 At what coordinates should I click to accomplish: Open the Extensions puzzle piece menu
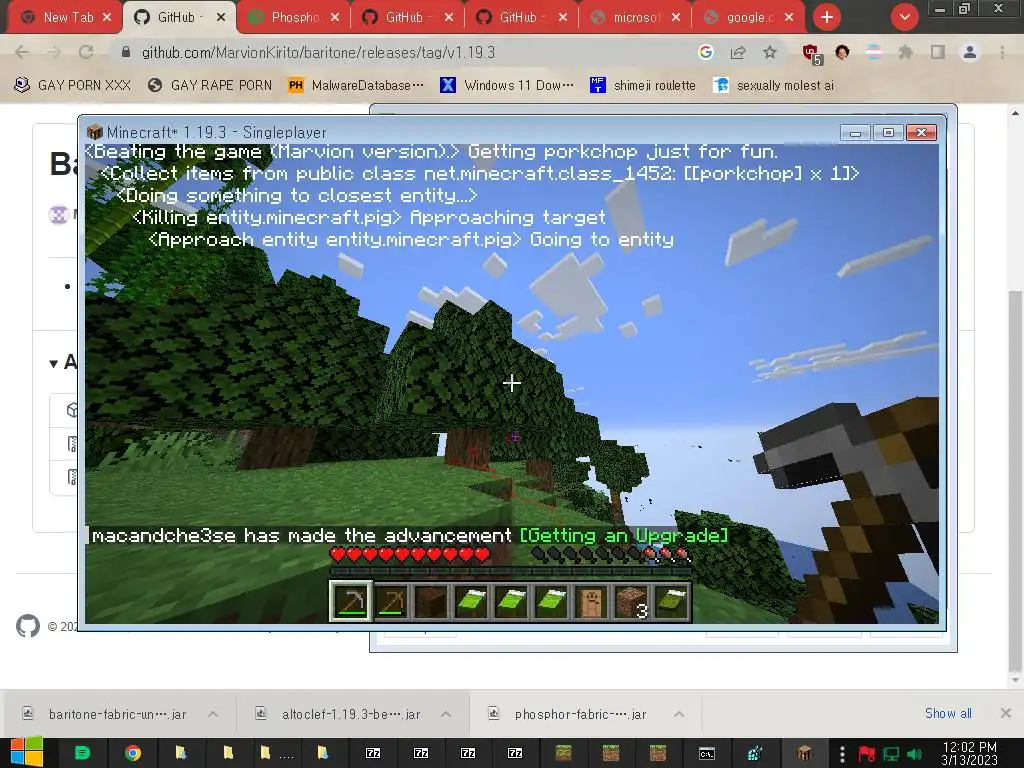(x=906, y=52)
